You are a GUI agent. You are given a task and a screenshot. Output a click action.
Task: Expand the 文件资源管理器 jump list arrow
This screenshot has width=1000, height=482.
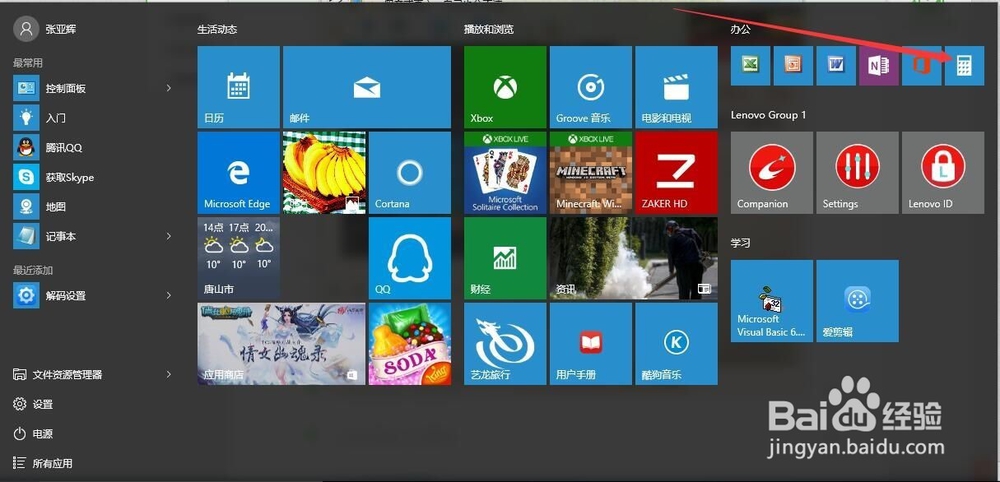click(168, 374)
